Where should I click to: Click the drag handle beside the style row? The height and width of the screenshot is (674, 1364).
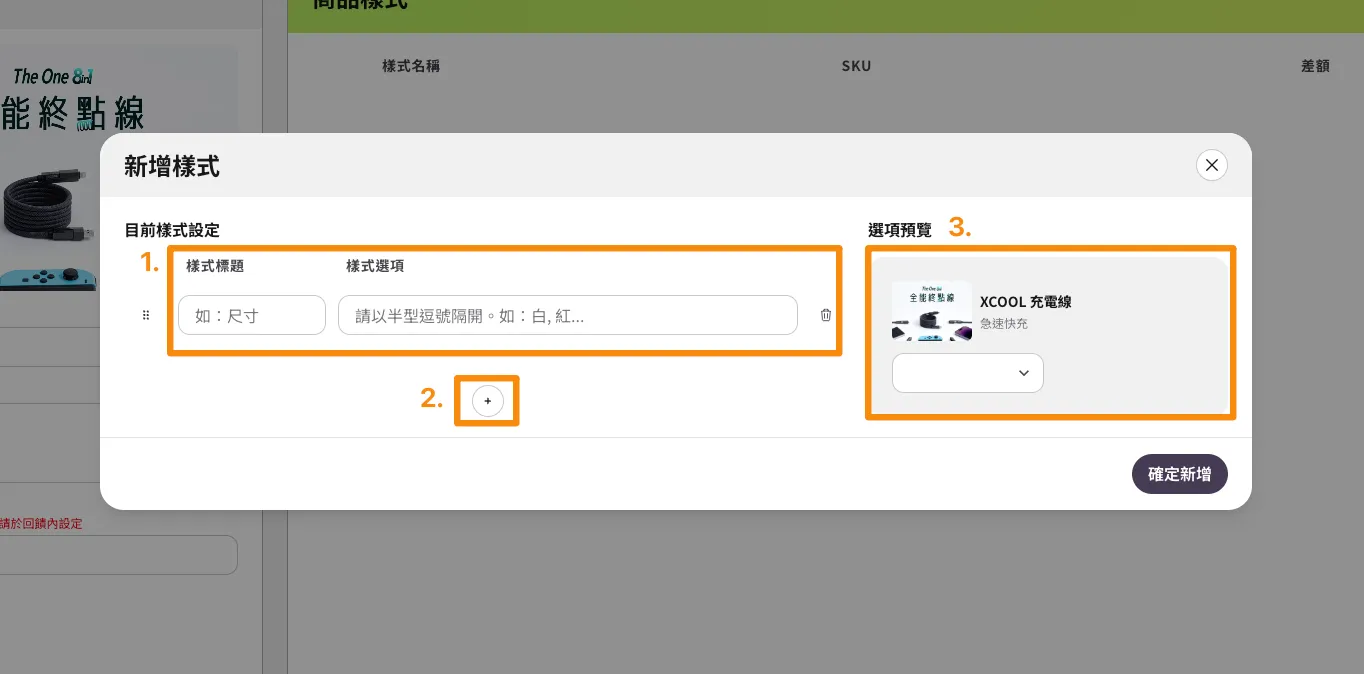pyautogui.click(x=146, y=315)
